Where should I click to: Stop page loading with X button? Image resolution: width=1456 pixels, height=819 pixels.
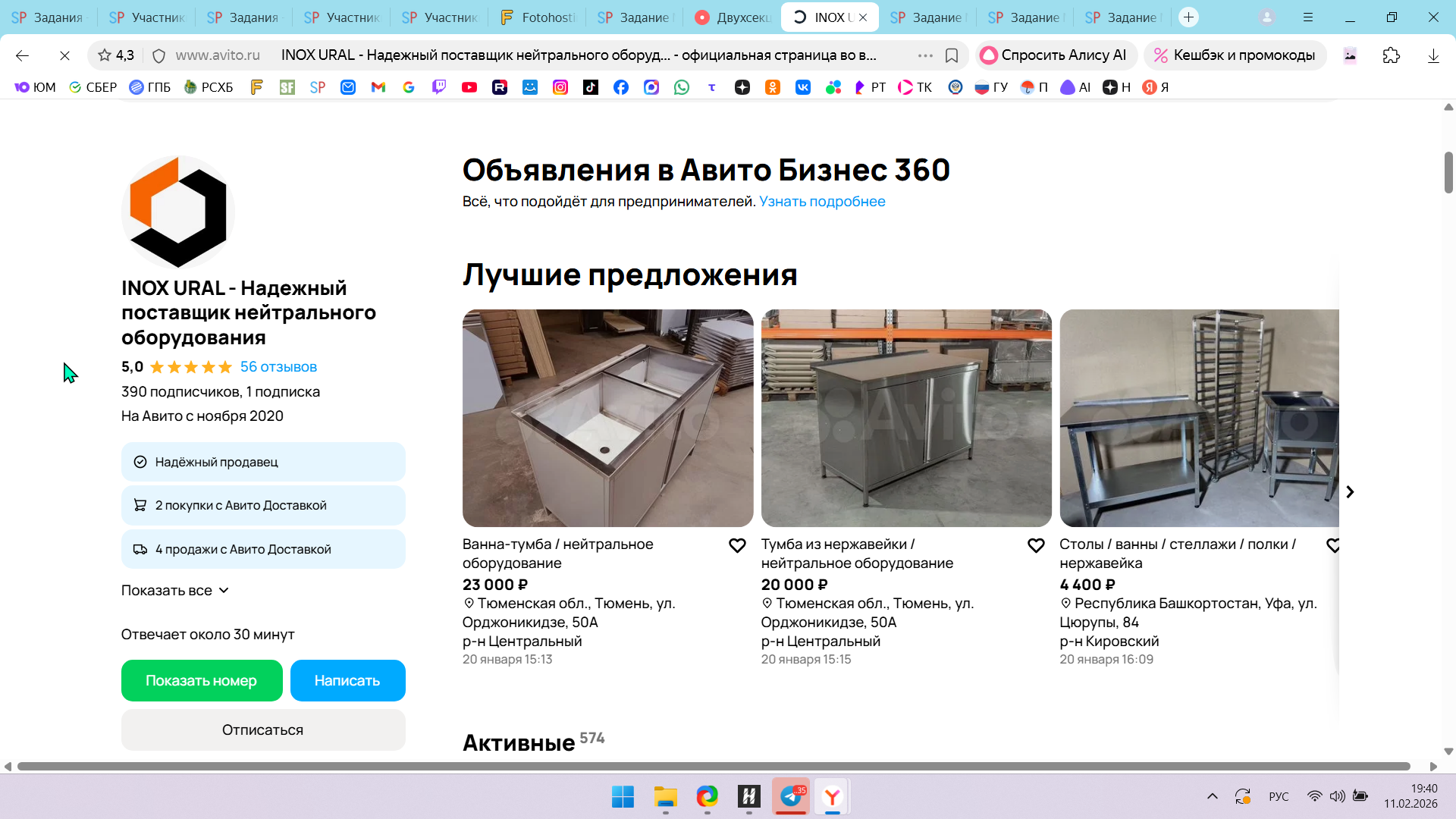coord(64,55)
